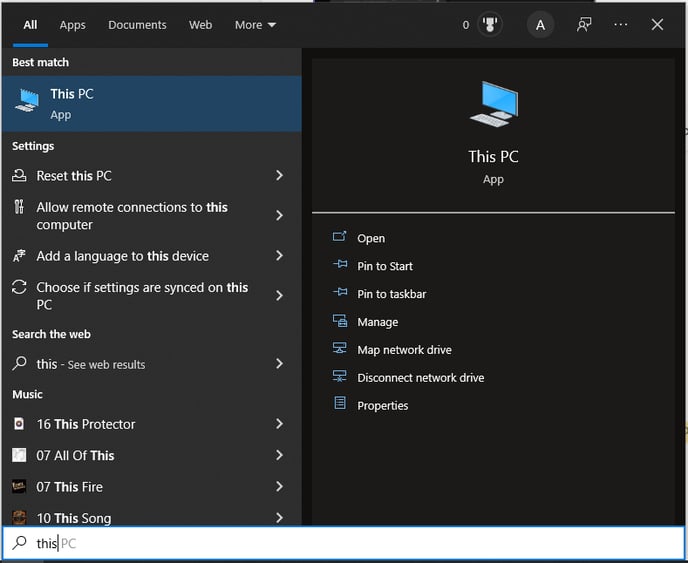The width and height of the screenshot is (688, 563).
Task: Expand the More filter dropdown
Action: [255, 25]
